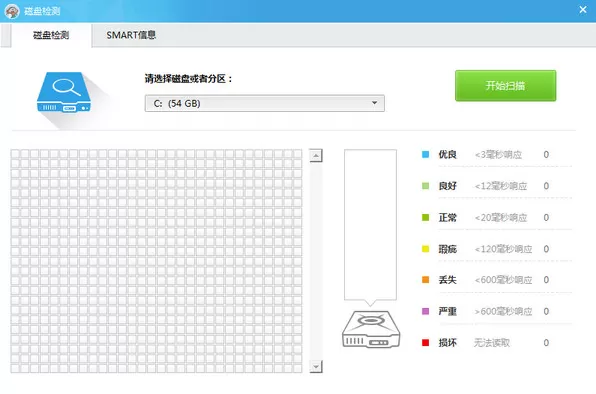
Task: Click the 优良 count value 0
Action: point(546,154)
